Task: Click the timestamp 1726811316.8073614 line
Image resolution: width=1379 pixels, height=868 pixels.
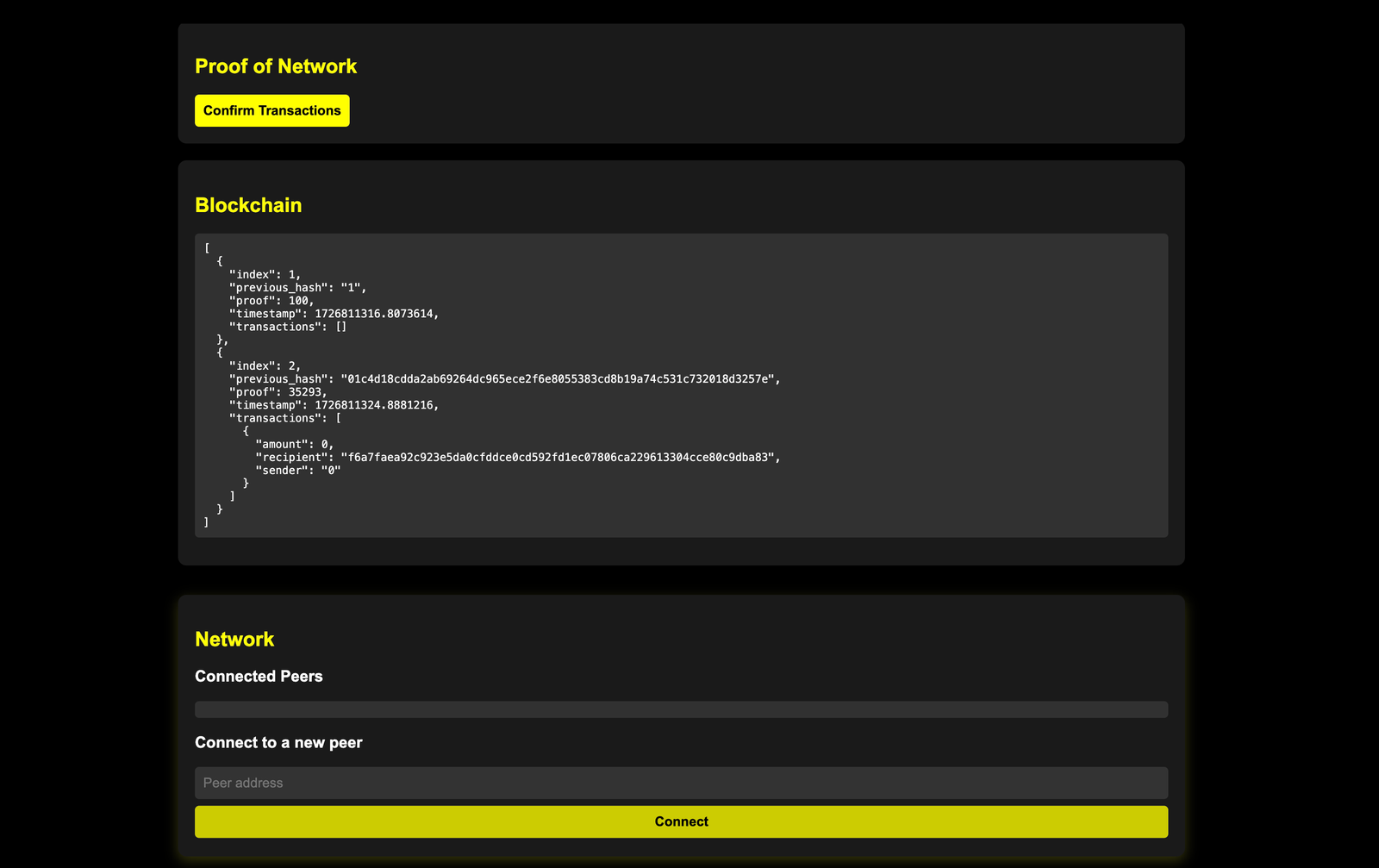Action: click(x=334, y=314)
